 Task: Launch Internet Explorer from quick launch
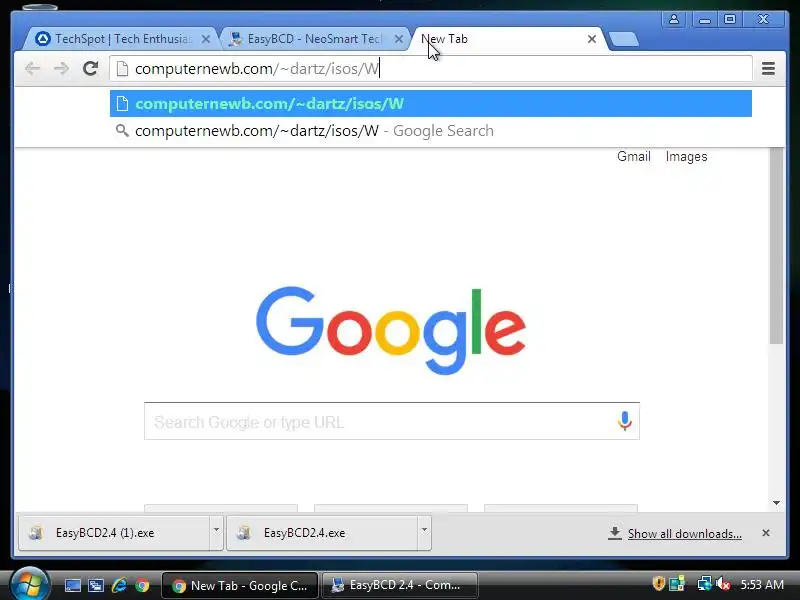click(x=119, y=585)
